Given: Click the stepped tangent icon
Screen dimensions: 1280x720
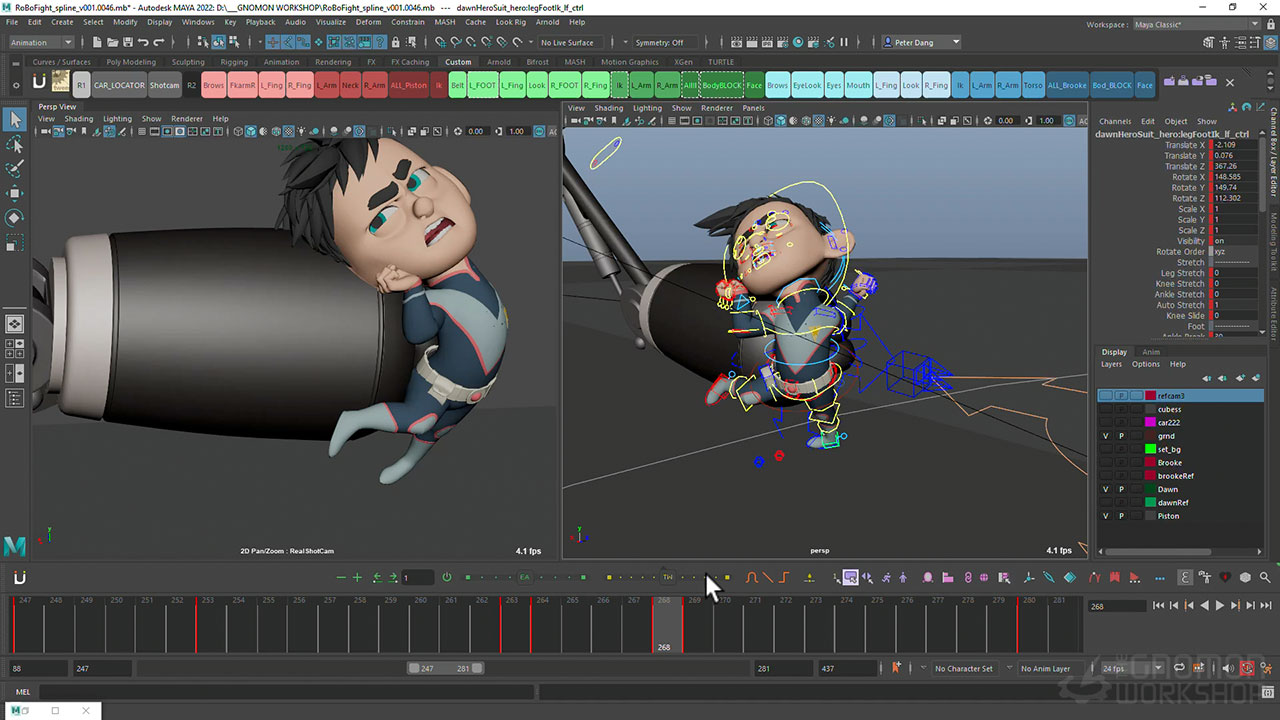Looking at the screenshot, I should tap(784, 577).
